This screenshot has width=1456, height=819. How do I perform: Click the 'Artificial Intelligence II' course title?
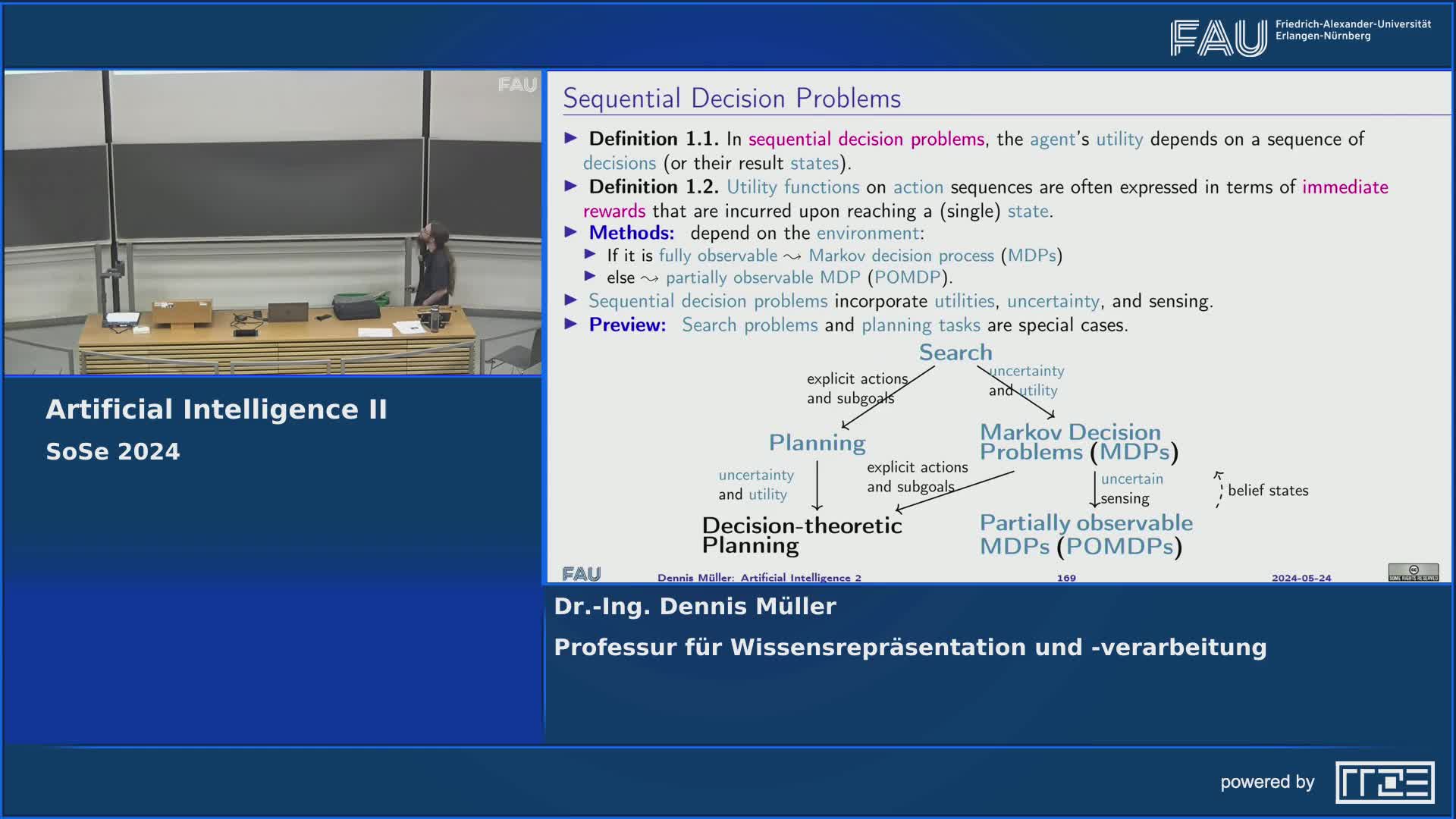pyautogui.click(x=216, y=409)
